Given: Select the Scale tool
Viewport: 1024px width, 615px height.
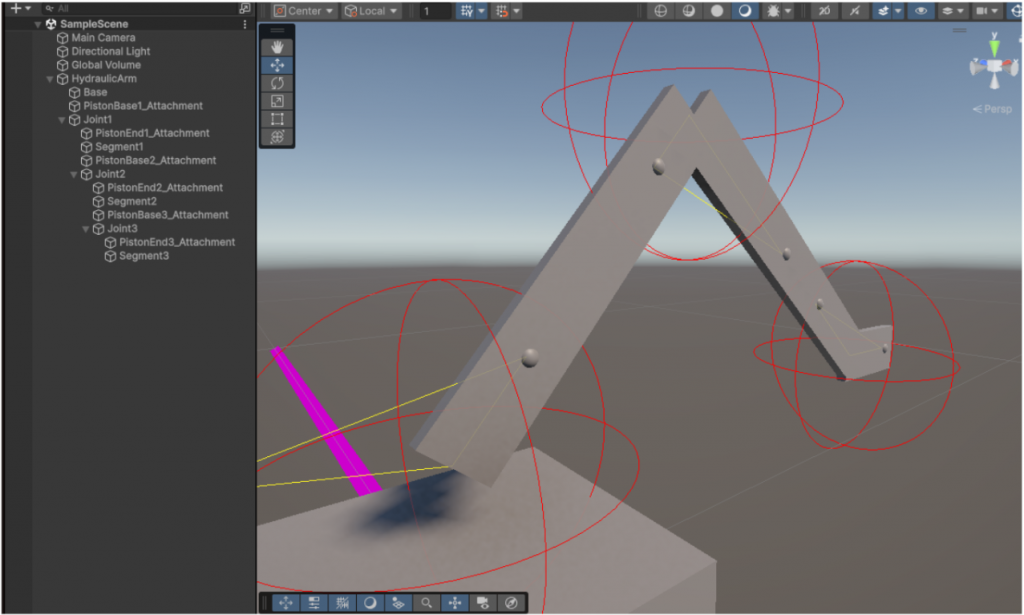Looking at the screenshot, I should pyautogui.click(x=278, y=100).
